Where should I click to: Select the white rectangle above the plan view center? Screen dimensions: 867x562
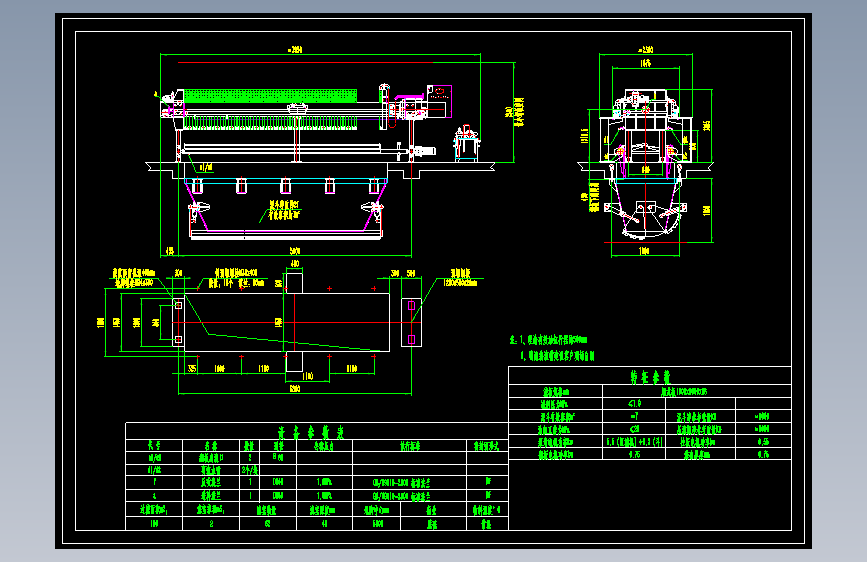click(294, 283)
